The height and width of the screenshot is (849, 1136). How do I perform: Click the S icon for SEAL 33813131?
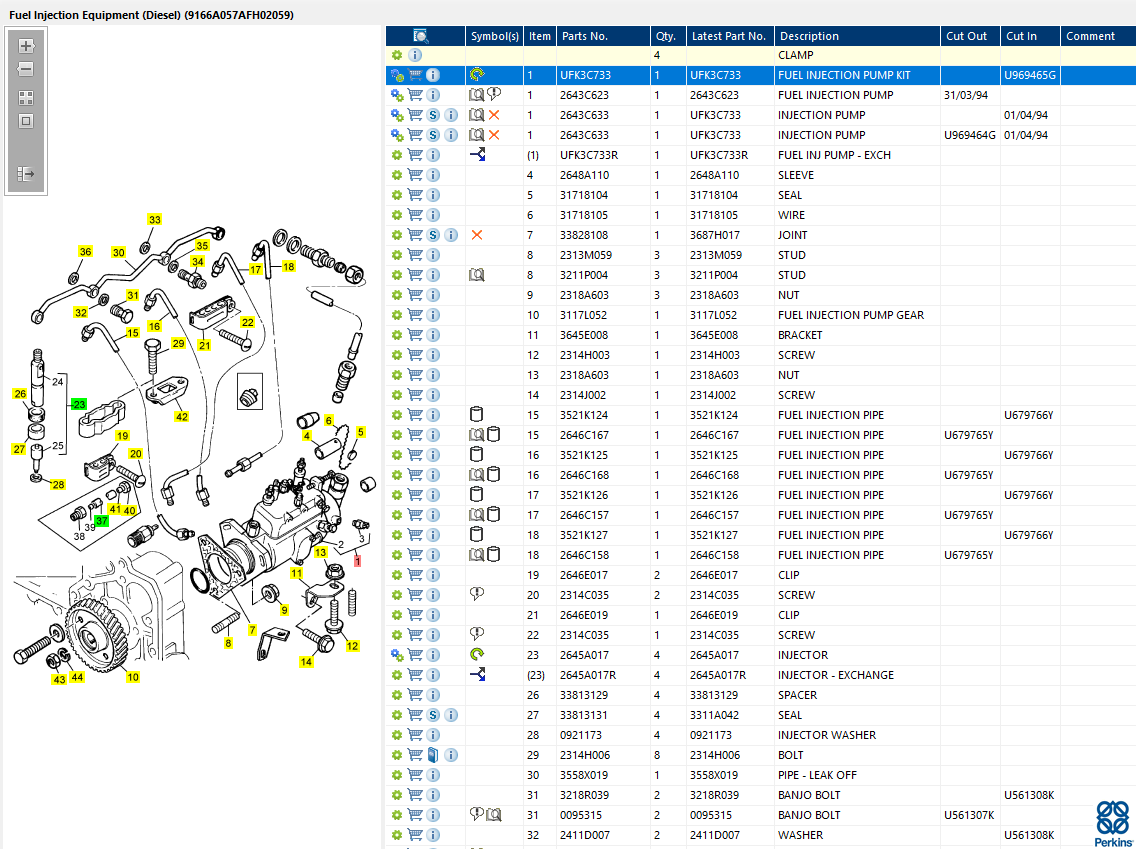point(433,715)
